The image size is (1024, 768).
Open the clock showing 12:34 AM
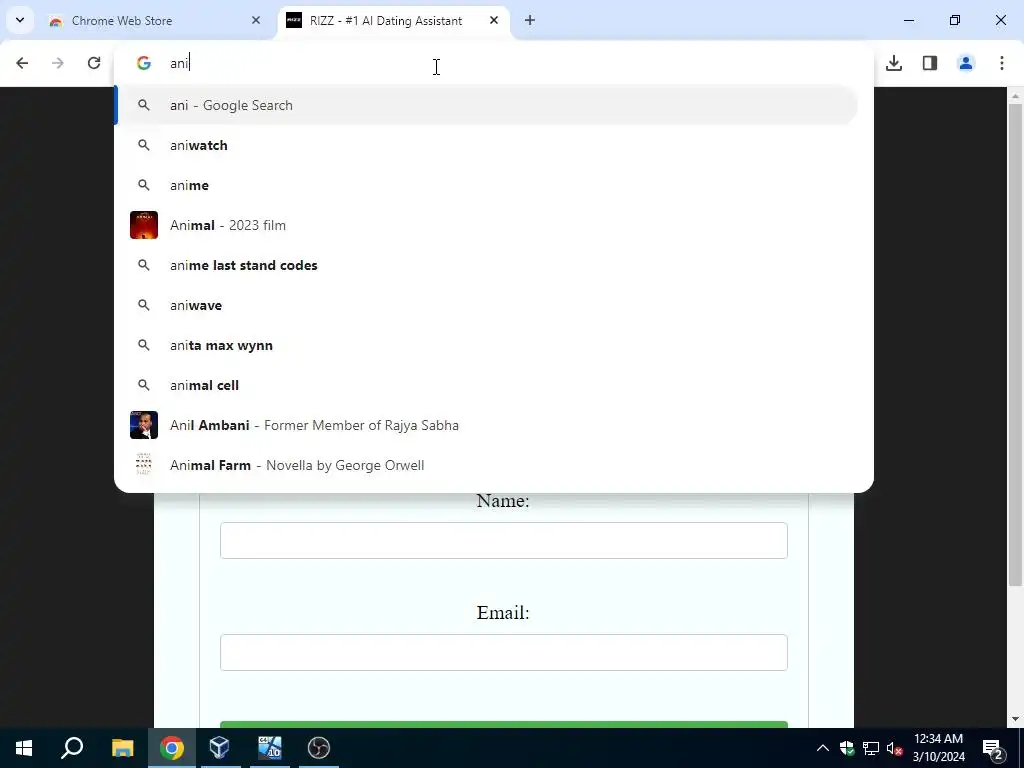938,748
